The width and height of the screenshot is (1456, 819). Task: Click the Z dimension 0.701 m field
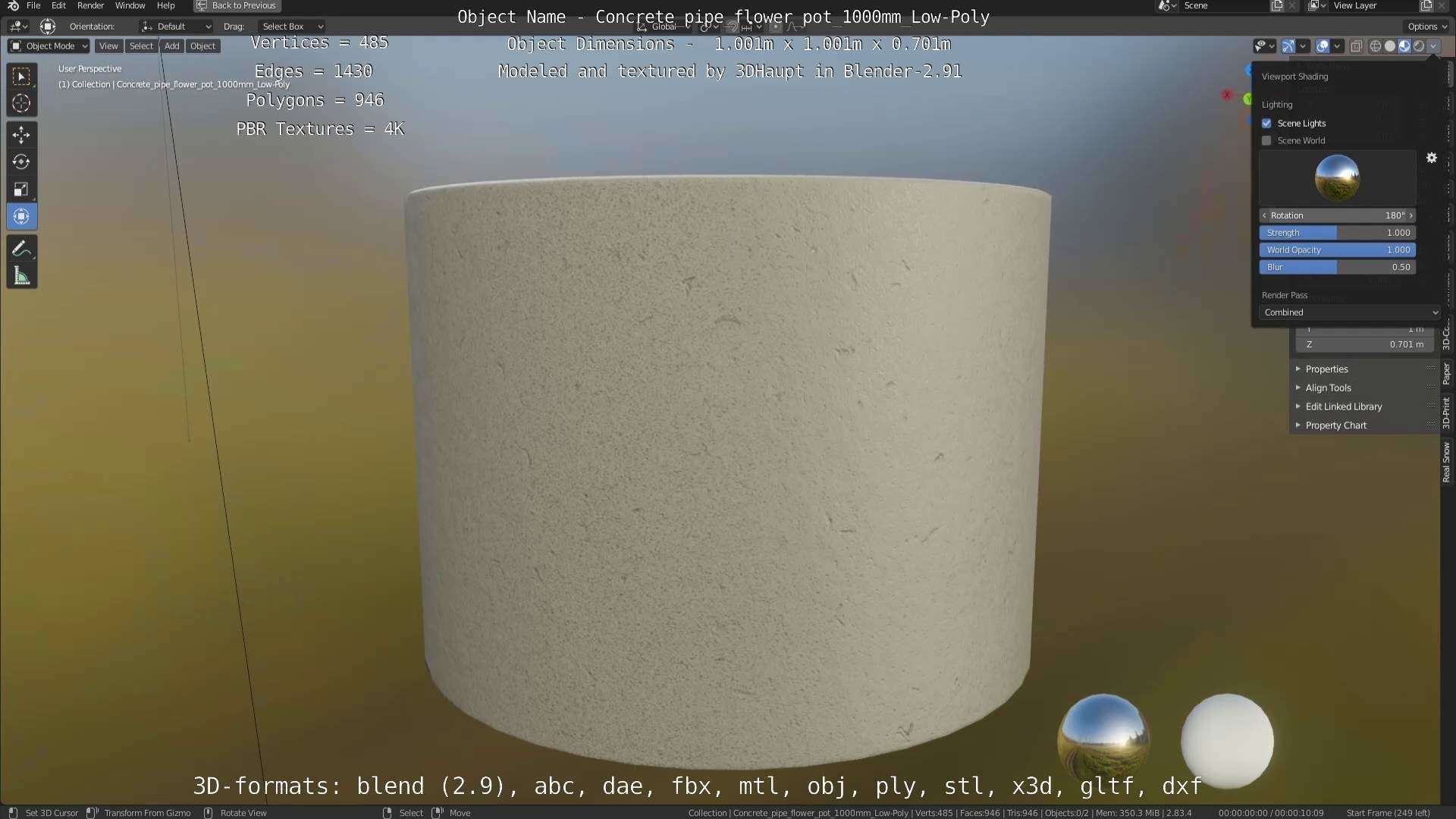1364,344
